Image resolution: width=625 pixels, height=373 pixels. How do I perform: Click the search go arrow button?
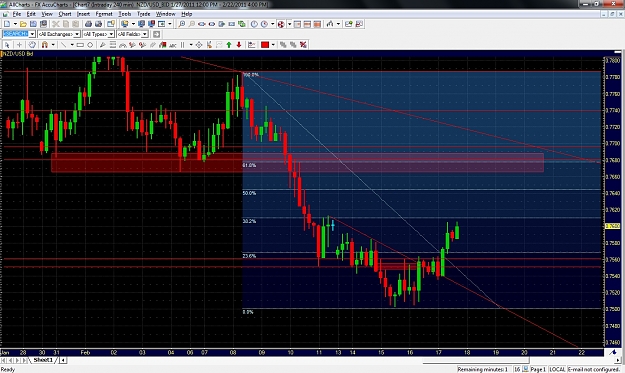pos(156,34)
